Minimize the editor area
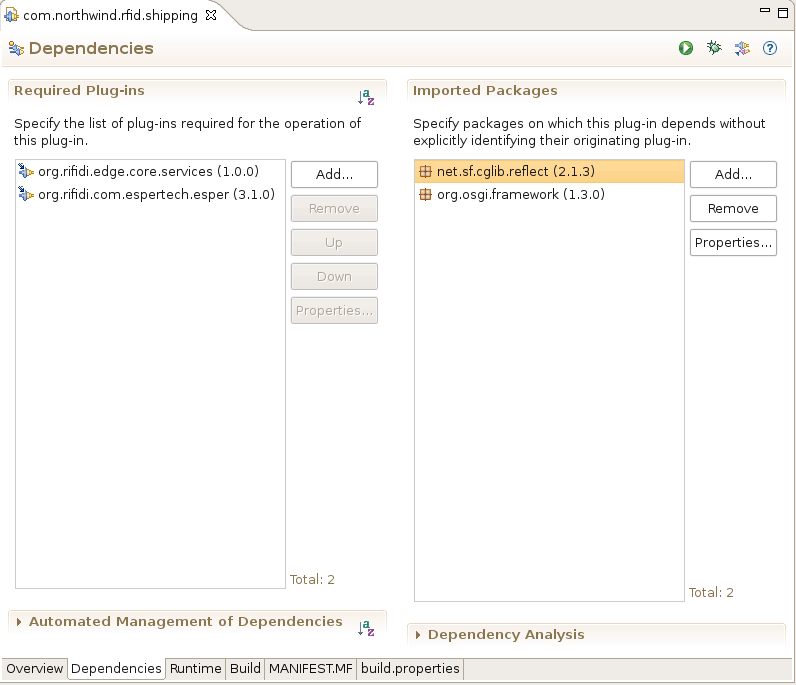The image size is (796, 685). pos(765,10)
